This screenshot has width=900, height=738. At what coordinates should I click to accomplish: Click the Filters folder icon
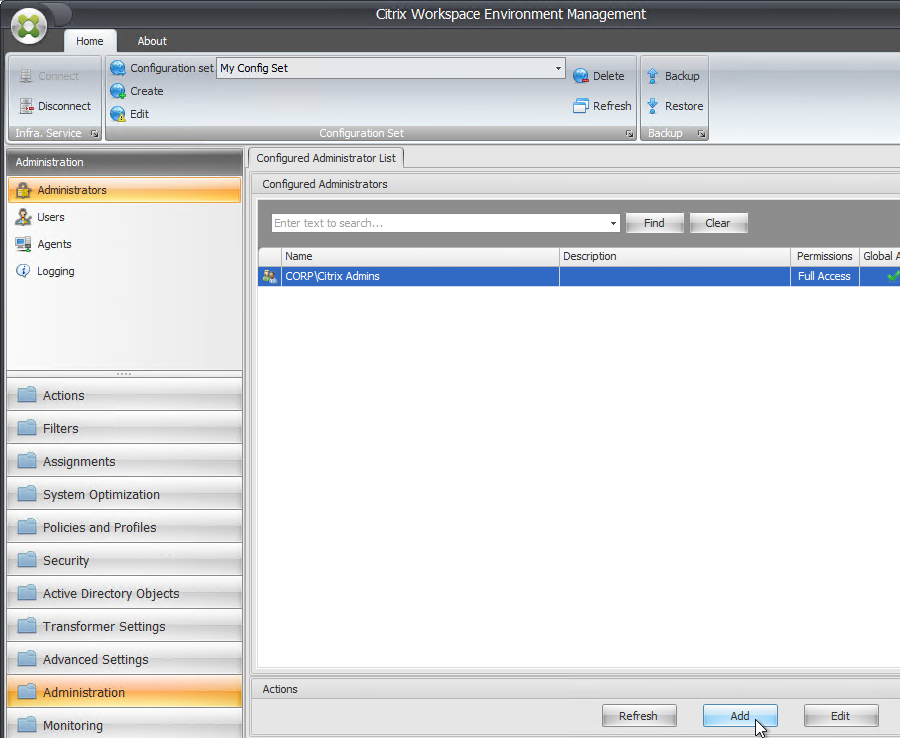tap(26, 428)
